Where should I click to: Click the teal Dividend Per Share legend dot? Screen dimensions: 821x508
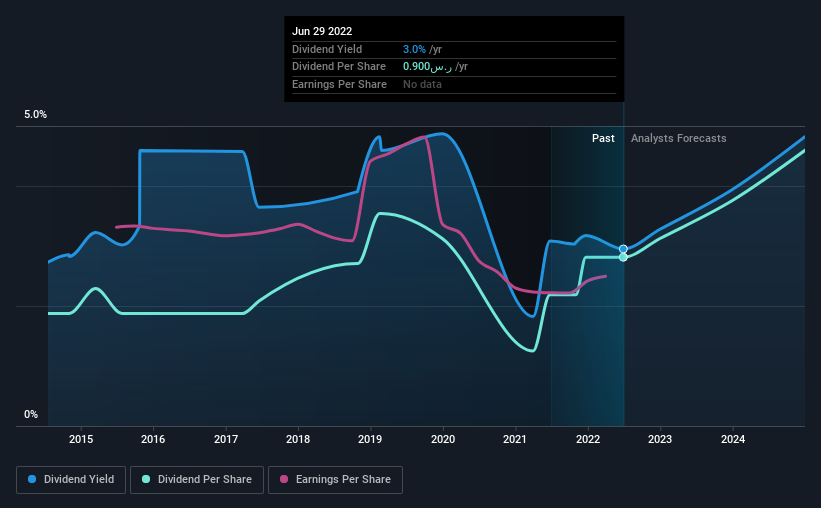click(x=146, y=479)
